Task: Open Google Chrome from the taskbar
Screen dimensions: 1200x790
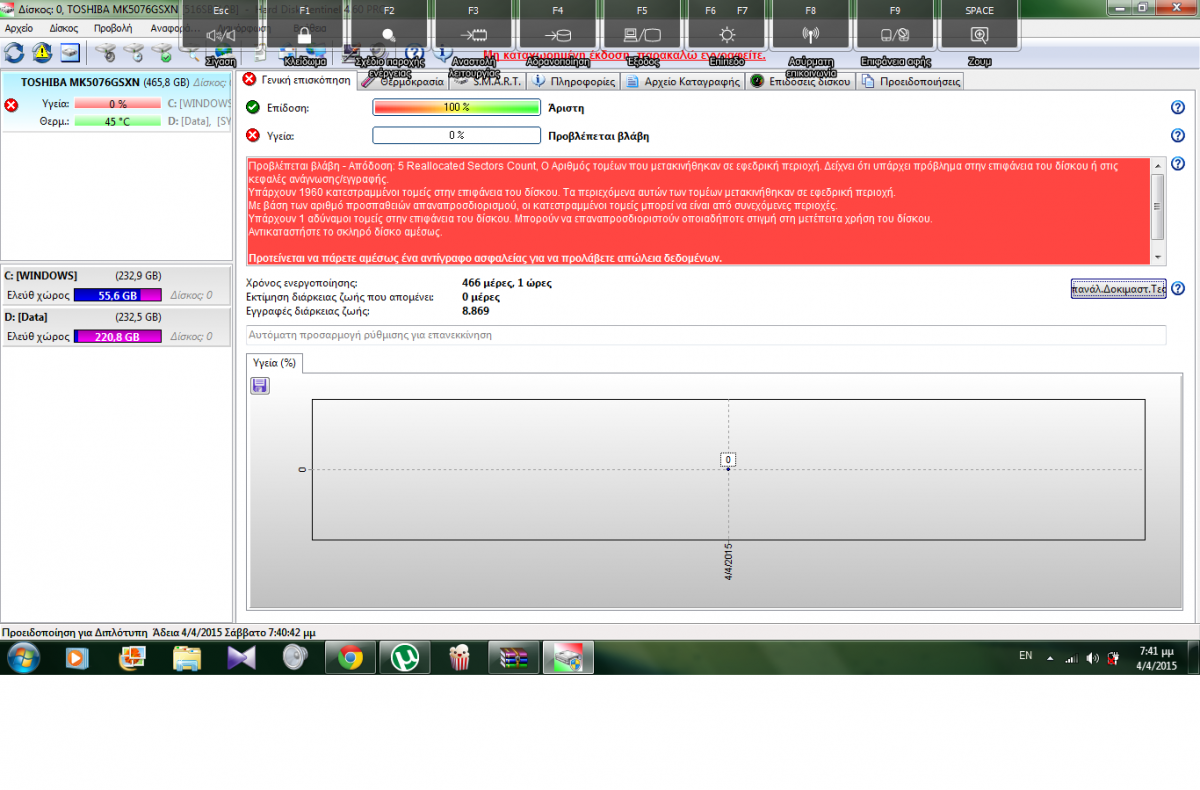Action: 350,658
